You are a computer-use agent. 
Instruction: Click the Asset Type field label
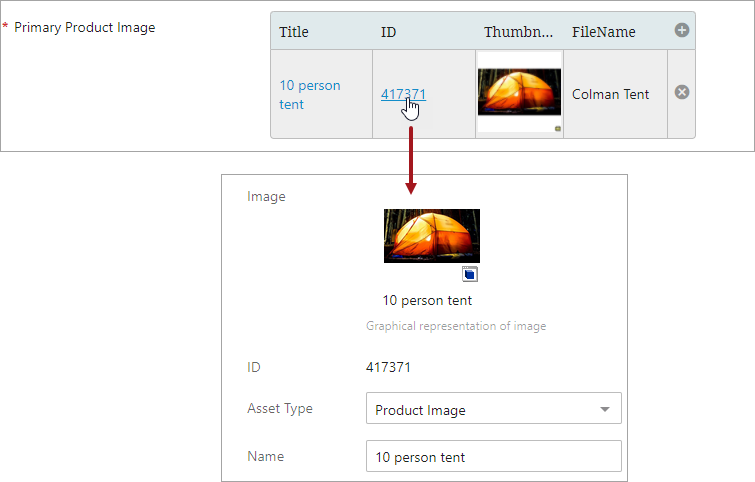(279, 408)
